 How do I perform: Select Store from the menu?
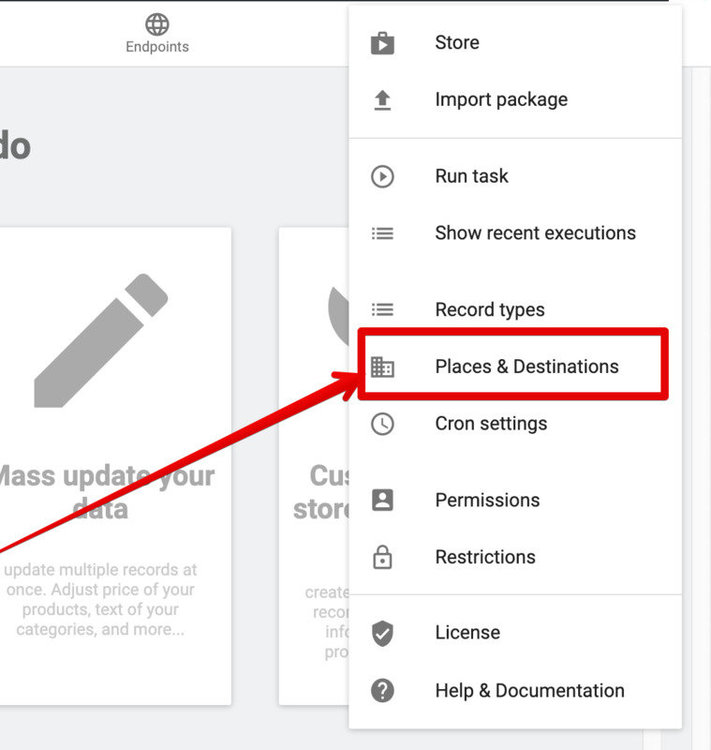click(457, 43)
